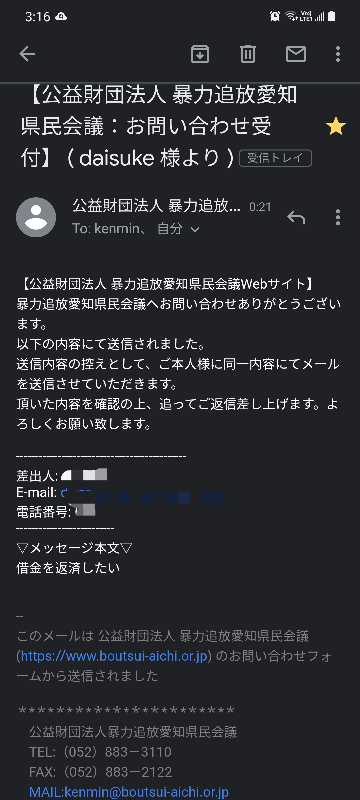
Task: Tap sender name 公益財団法人 暴力追放
Action: tap(157, 206)
